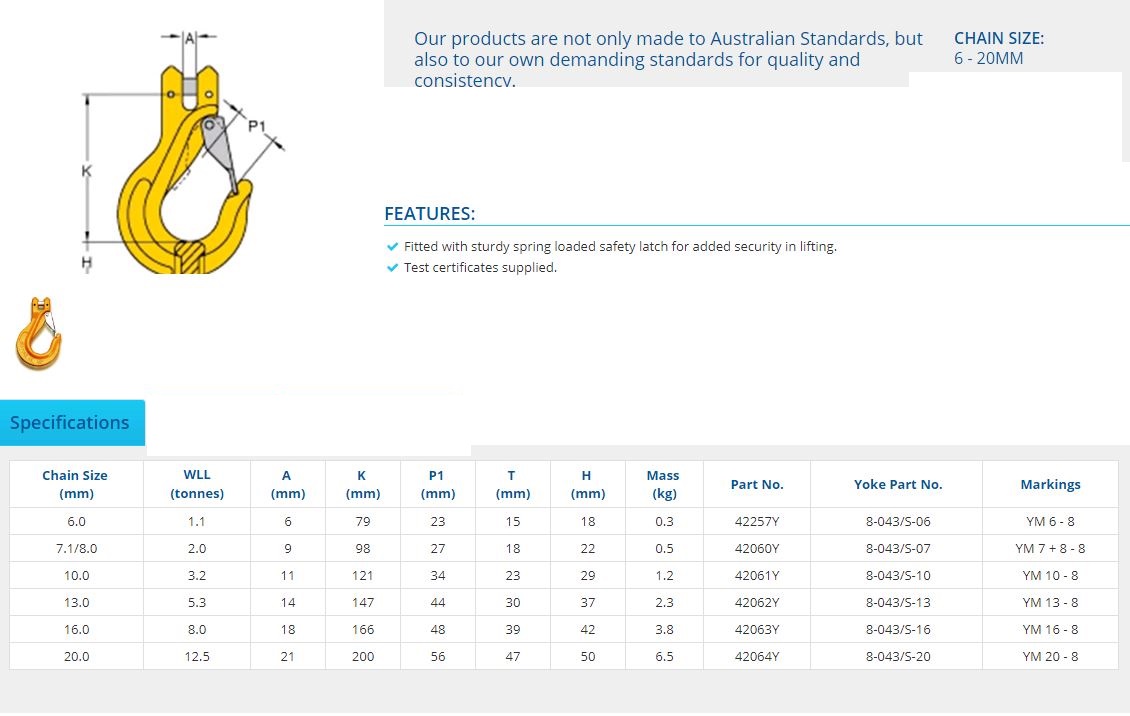This screenshot has height=716, width=1130.
Task: Click the Markings column header
Action: click(1050, 484)
